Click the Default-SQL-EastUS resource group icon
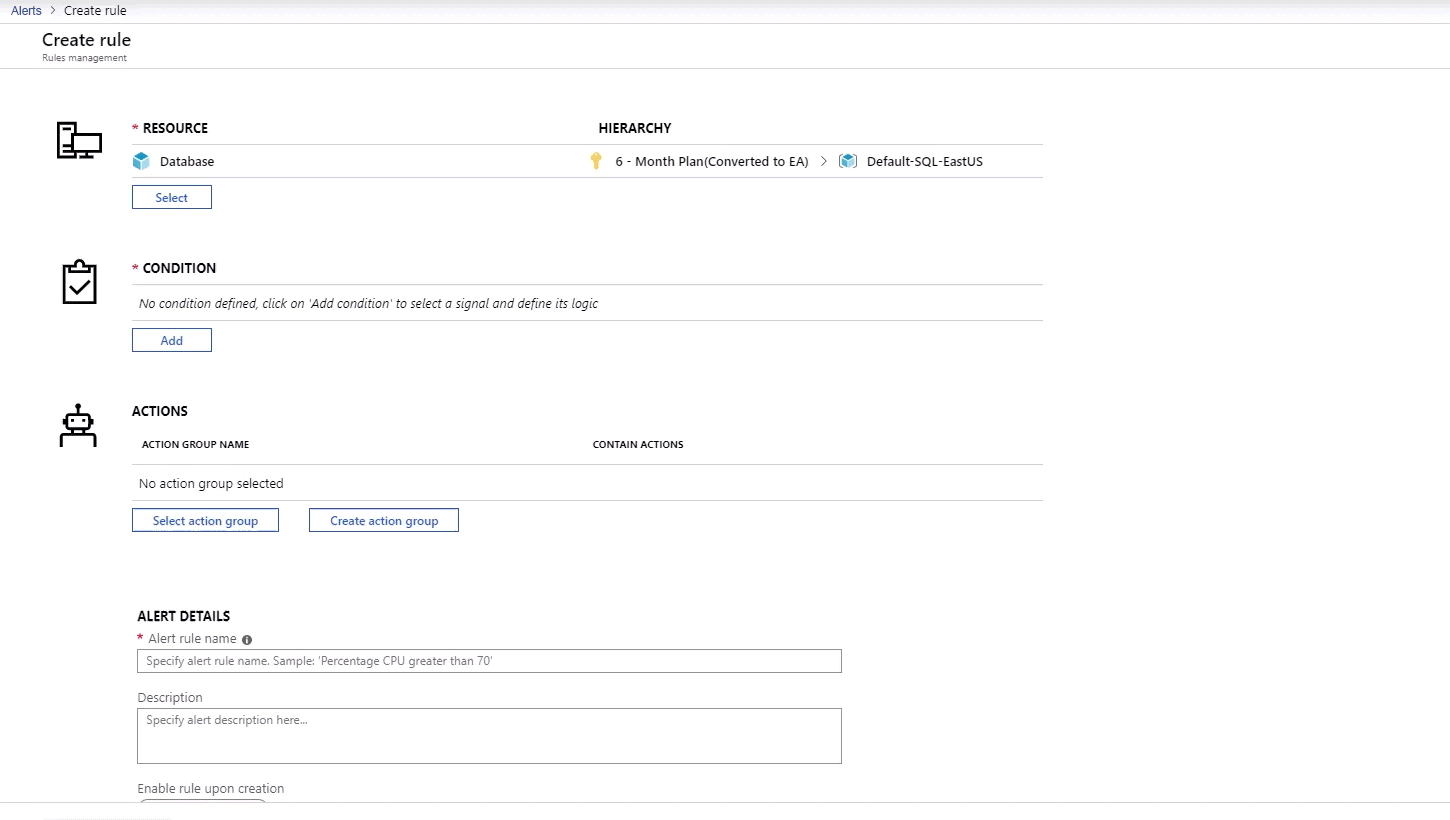 (848, 161)
